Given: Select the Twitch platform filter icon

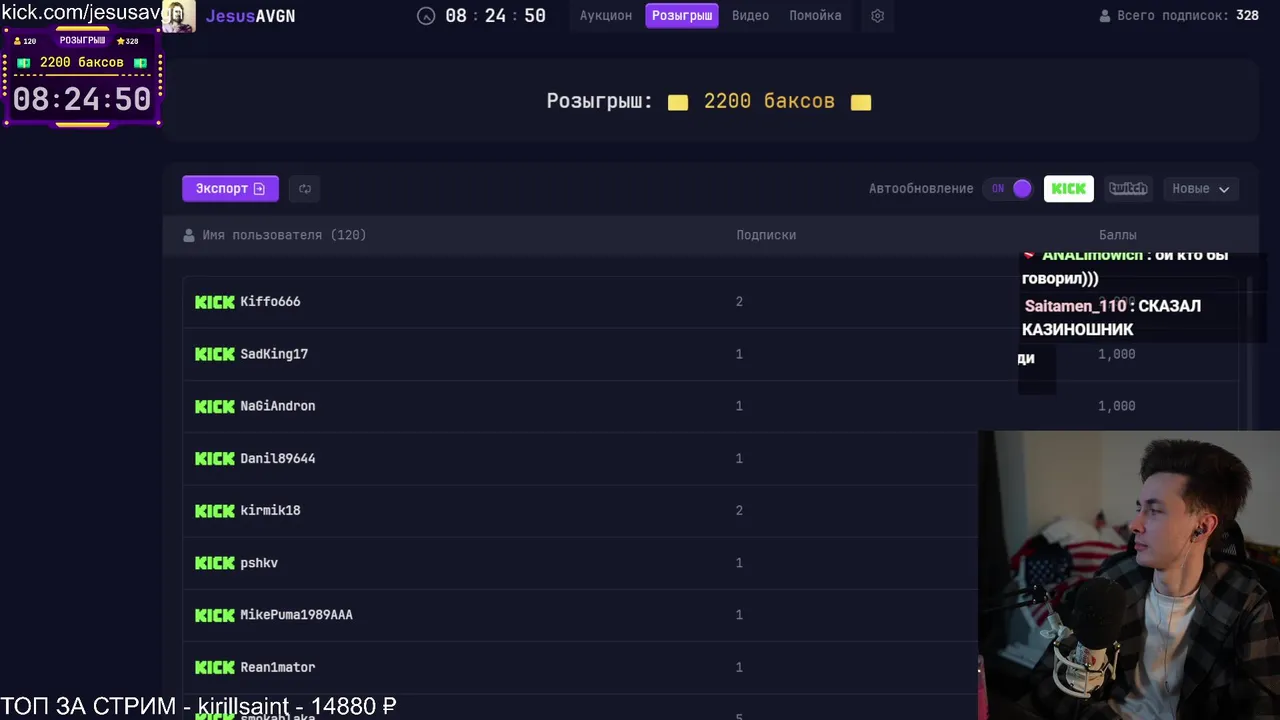Looking at the screenshot, I should point(1127,188).
